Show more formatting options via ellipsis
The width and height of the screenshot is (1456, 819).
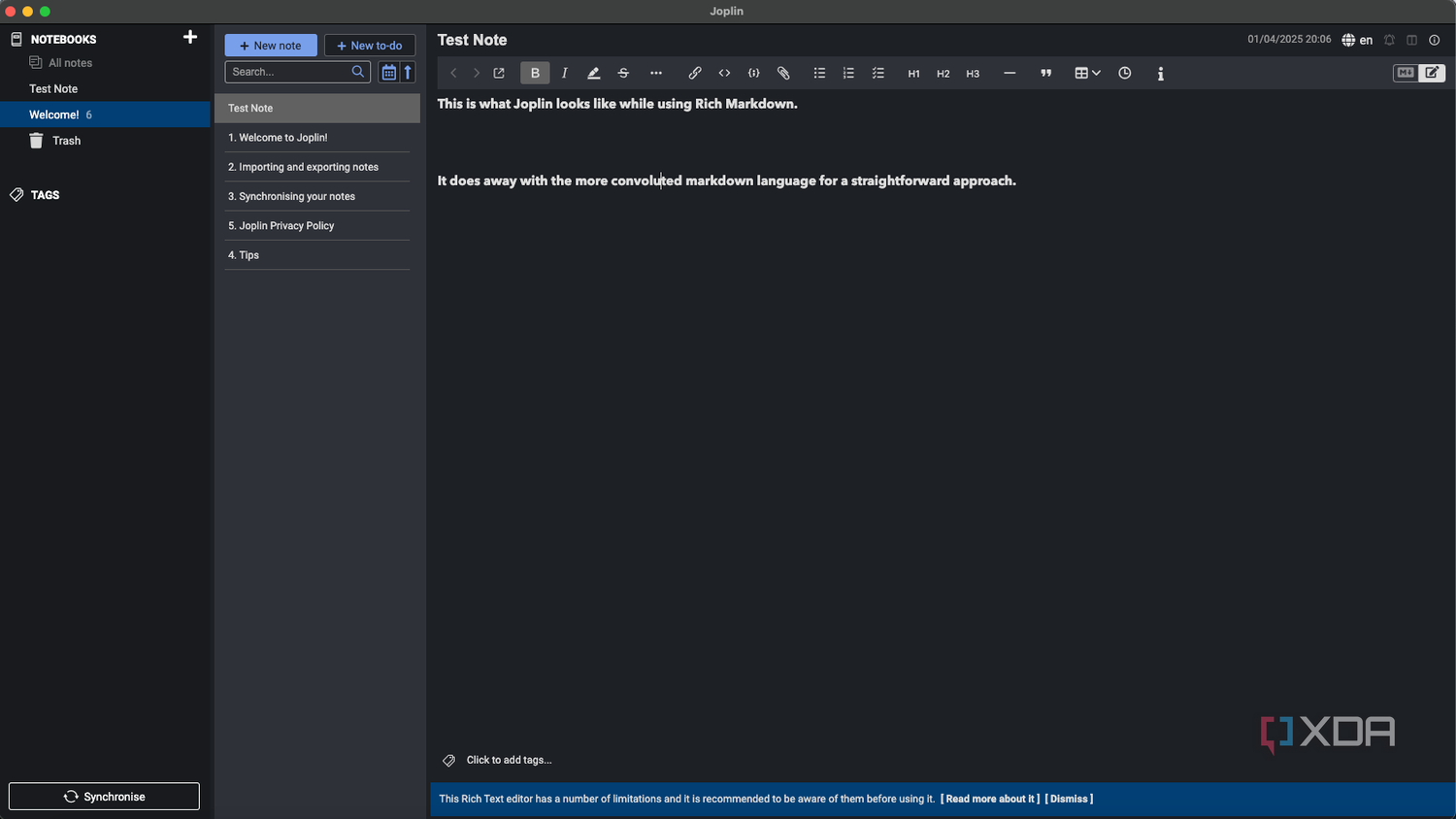(x=656, y=73)
